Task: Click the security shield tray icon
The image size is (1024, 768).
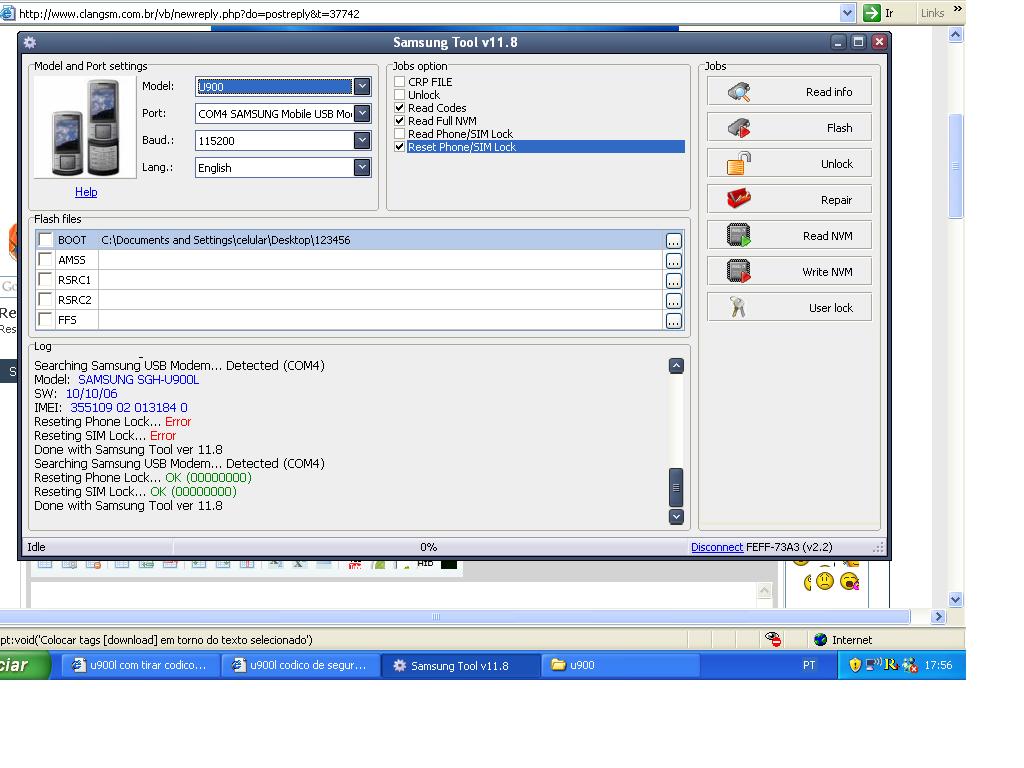Action: 854,665
